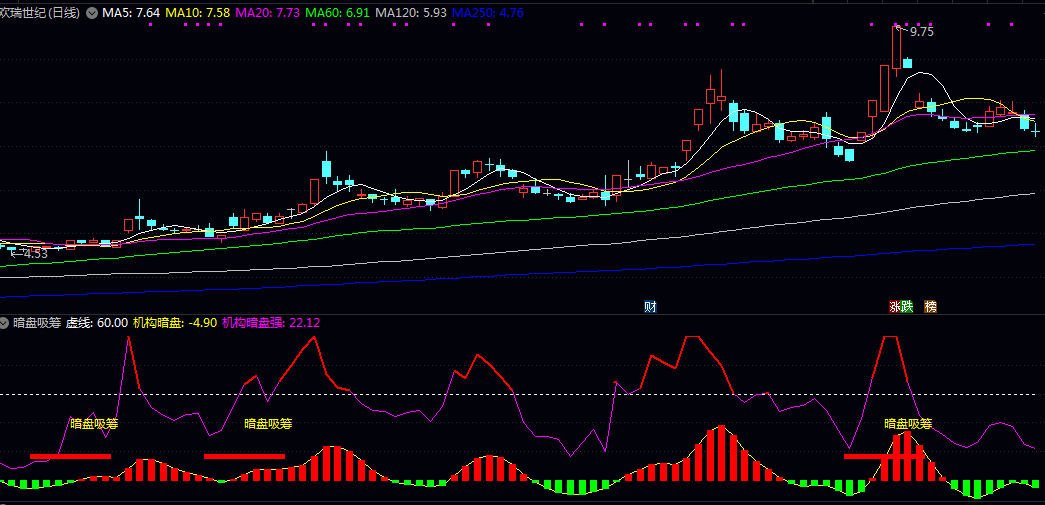Screen dimensions: 1045x505
Task: Click the 4.53 low price label
Action: [x=35, y=253]
